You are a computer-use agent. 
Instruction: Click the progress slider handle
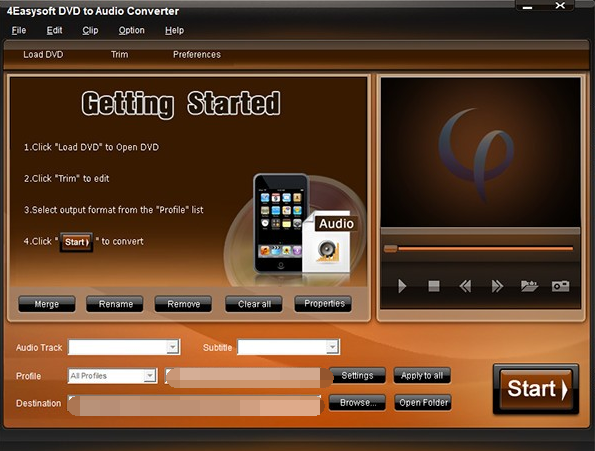390,249
